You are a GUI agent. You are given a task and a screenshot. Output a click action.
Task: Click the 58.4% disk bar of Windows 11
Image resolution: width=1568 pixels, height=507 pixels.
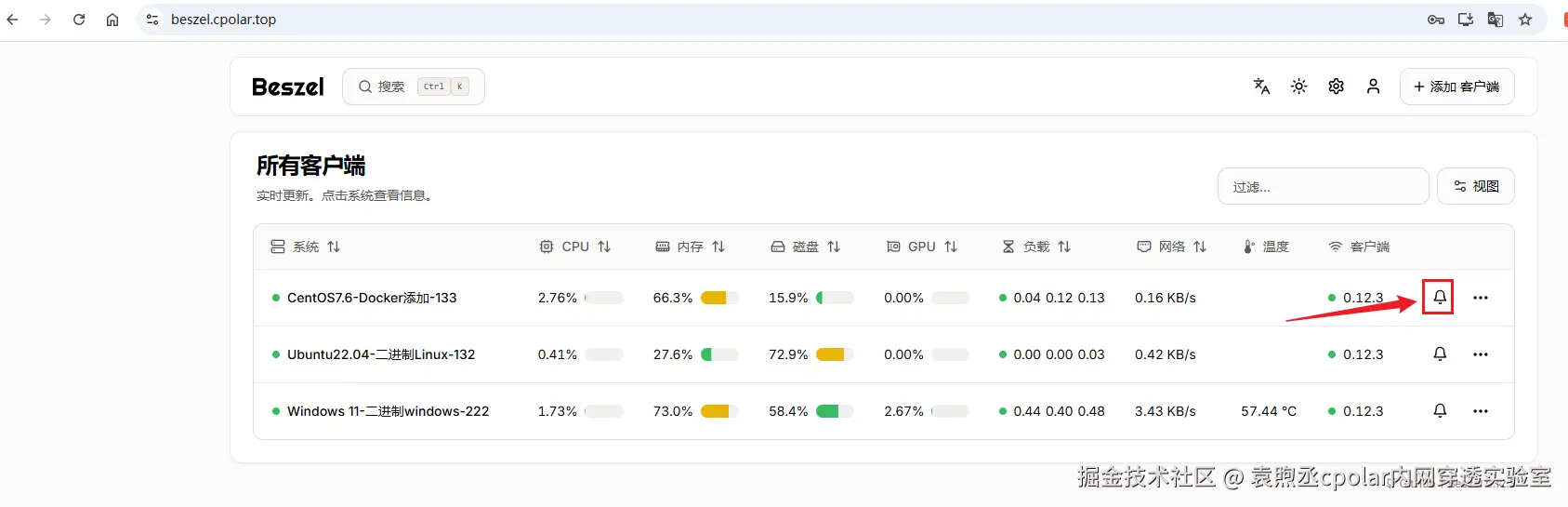click(835, 411)
